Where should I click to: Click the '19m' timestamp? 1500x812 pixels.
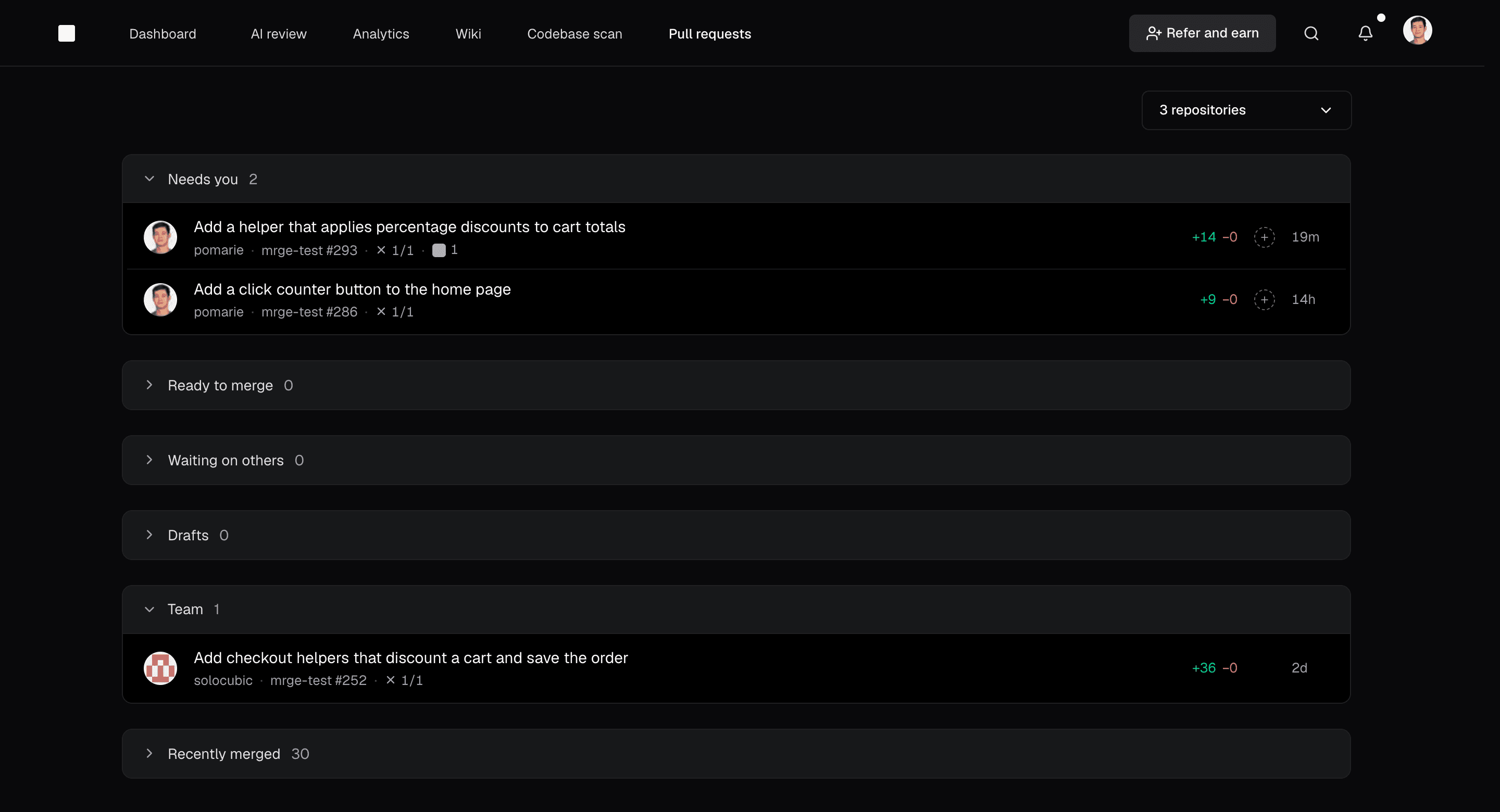1306,237
